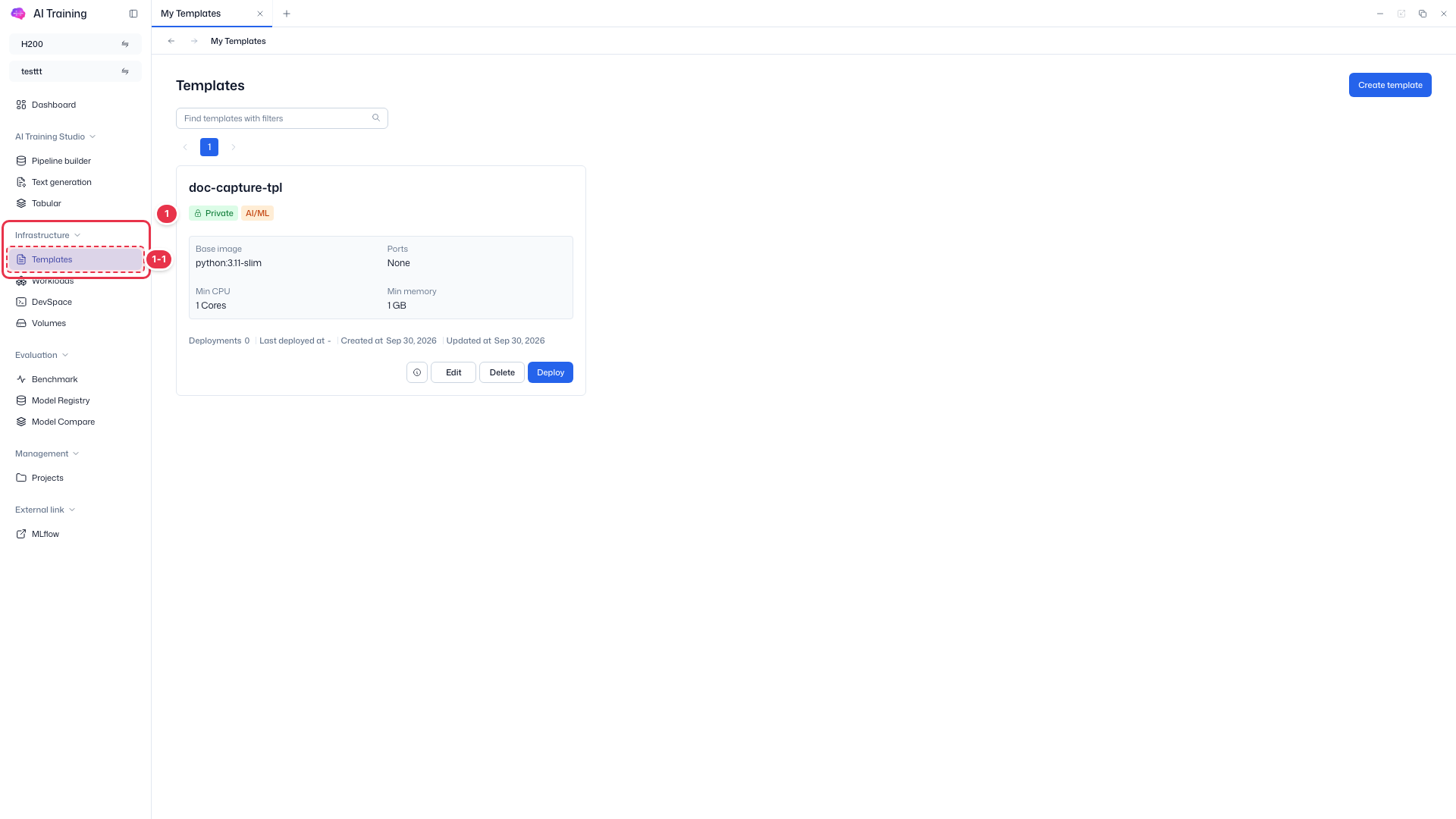1456x819 pixels.
Task: Select page 1 in pagination
Action: click(x=209, y=147)
